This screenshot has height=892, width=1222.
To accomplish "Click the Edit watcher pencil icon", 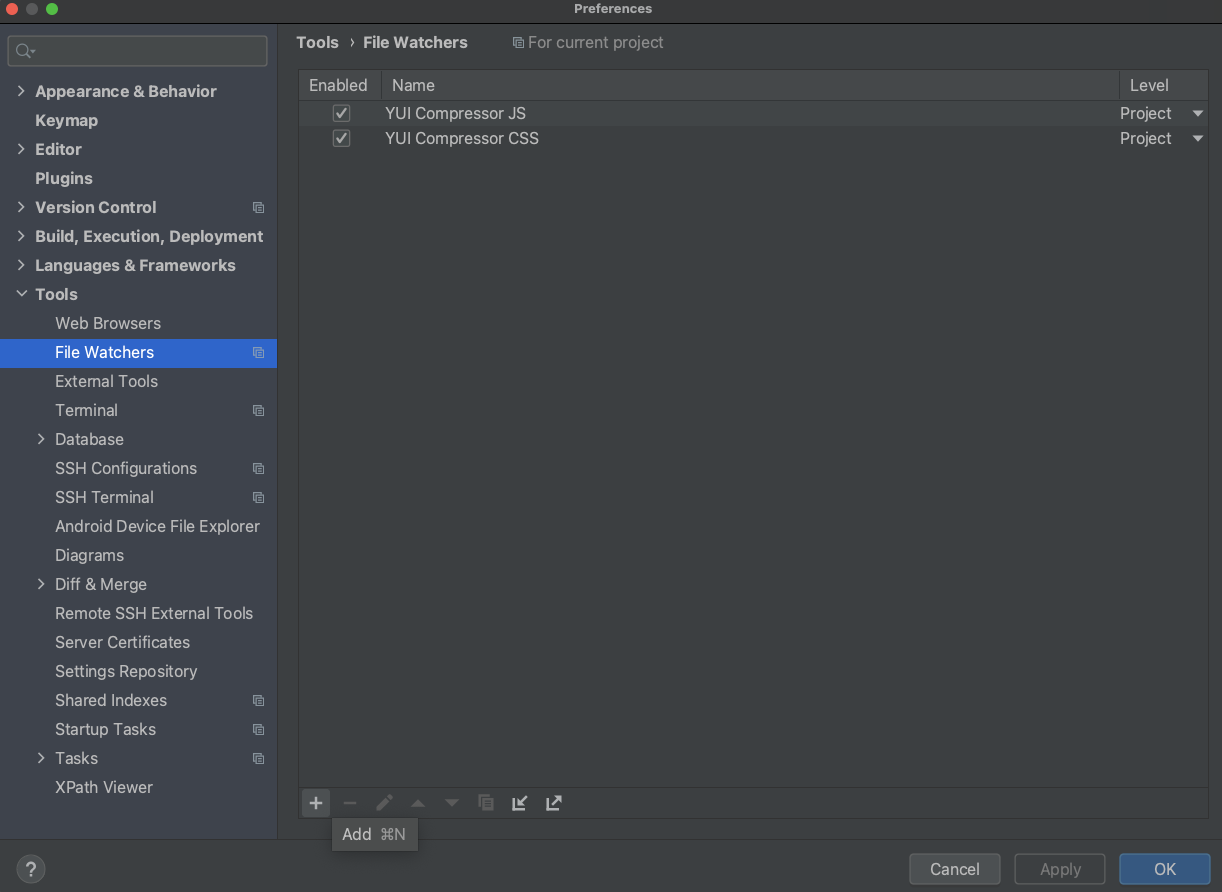I will pyautogui.click(x=384, y=803).
